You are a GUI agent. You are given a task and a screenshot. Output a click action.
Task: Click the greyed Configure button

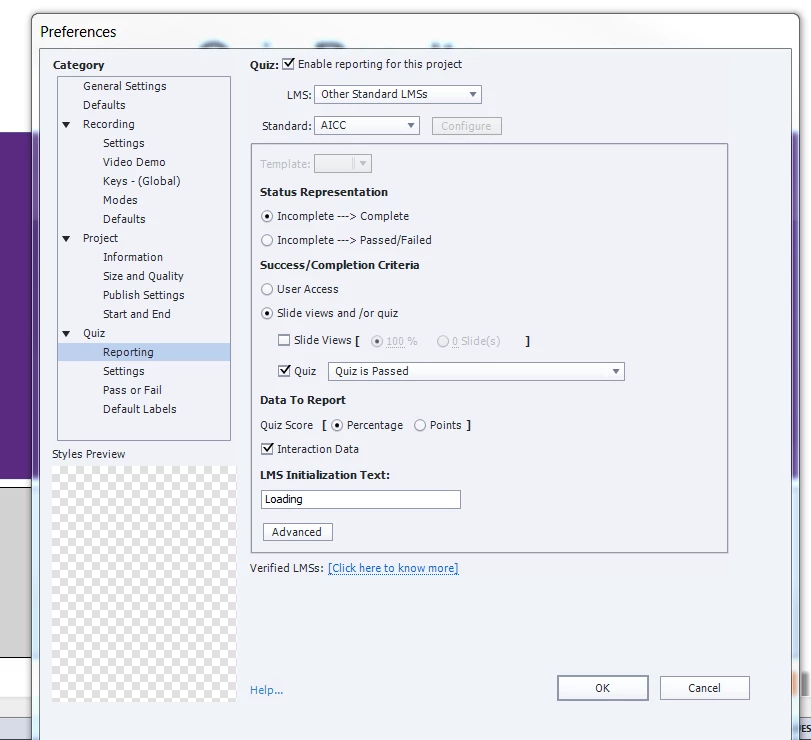(467, 126)
